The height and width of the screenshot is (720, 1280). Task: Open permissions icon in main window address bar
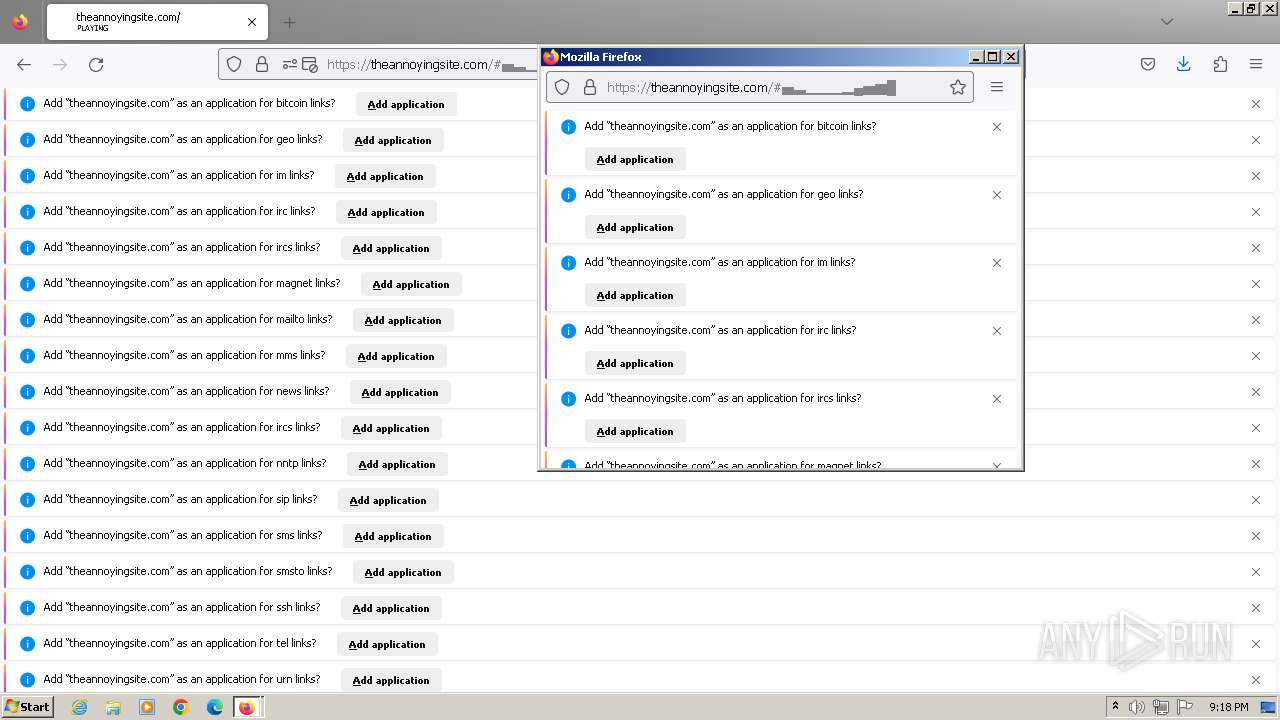[290, 64]
